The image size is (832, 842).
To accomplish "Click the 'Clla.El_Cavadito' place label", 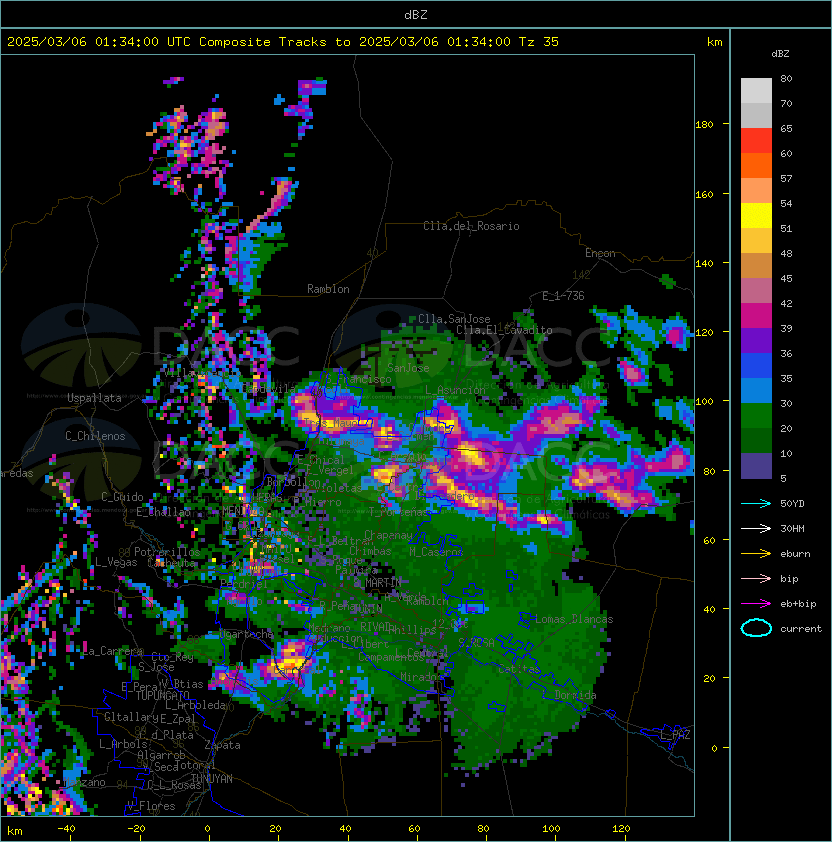I will coord(504,330).
